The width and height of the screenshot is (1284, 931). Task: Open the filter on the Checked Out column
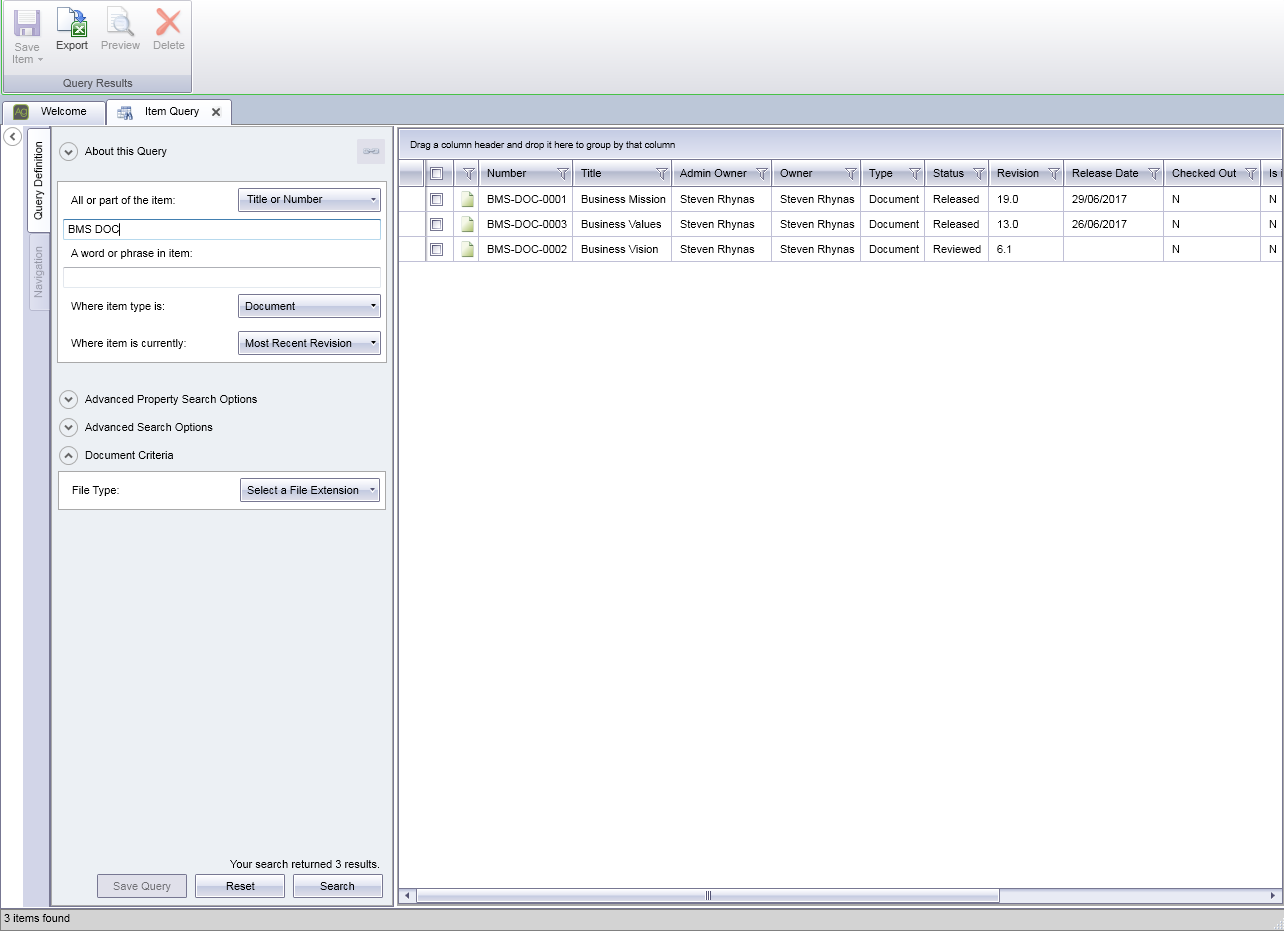(x=1250, y=173)
